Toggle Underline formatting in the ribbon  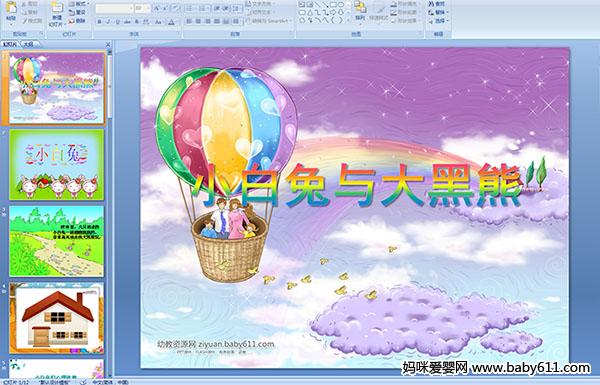[117, 22]
